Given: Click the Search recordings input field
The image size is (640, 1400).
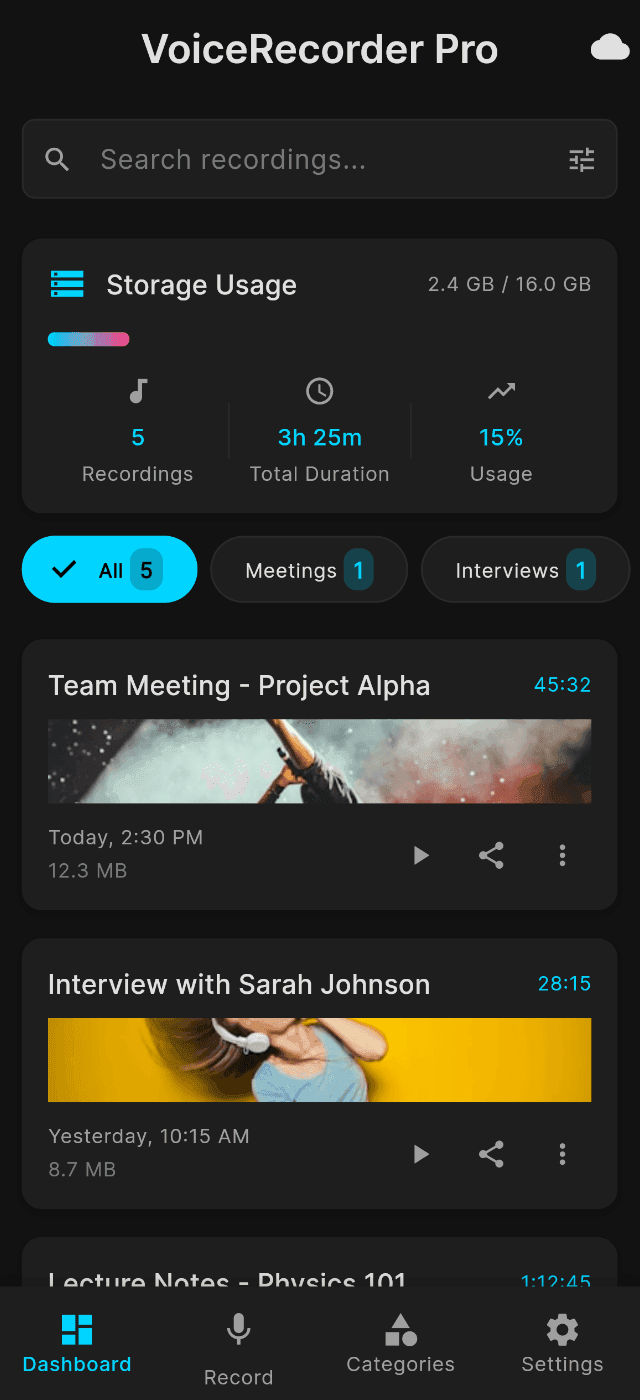Looking at the screenshot, I should (x=320, y=160).
